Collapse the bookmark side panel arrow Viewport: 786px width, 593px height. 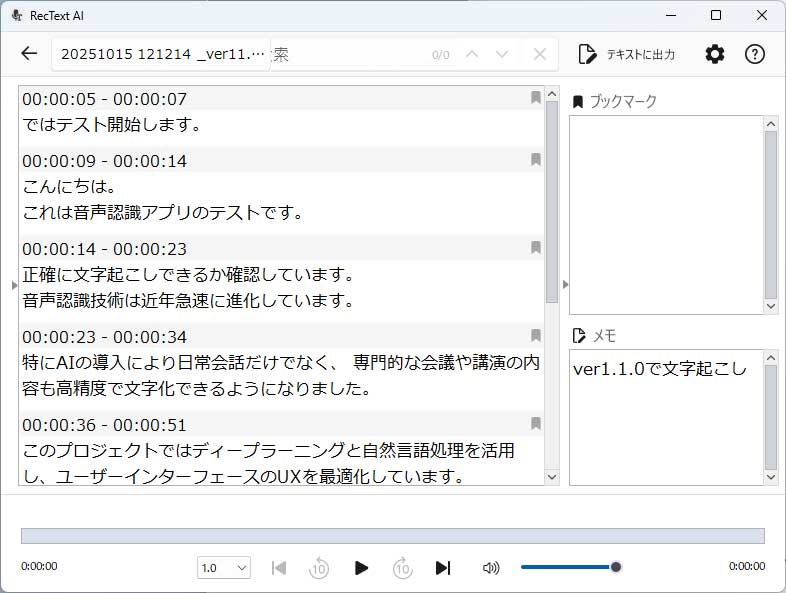tap(566, 285)
